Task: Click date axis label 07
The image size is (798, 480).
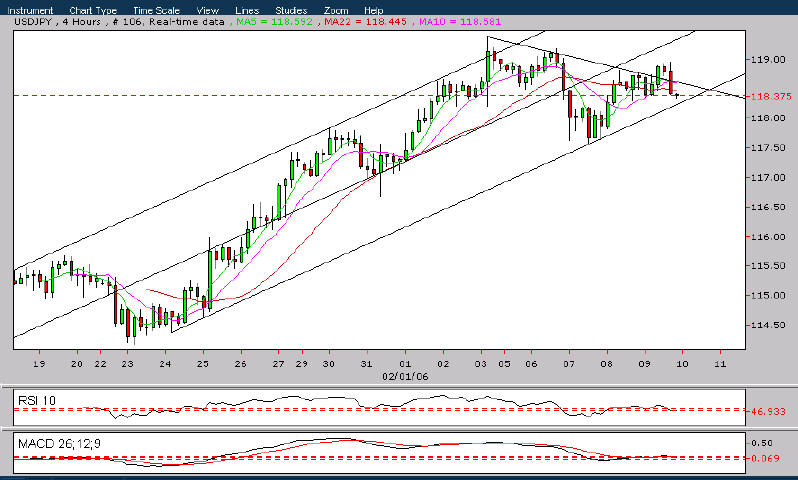Action: coord(568,364)
